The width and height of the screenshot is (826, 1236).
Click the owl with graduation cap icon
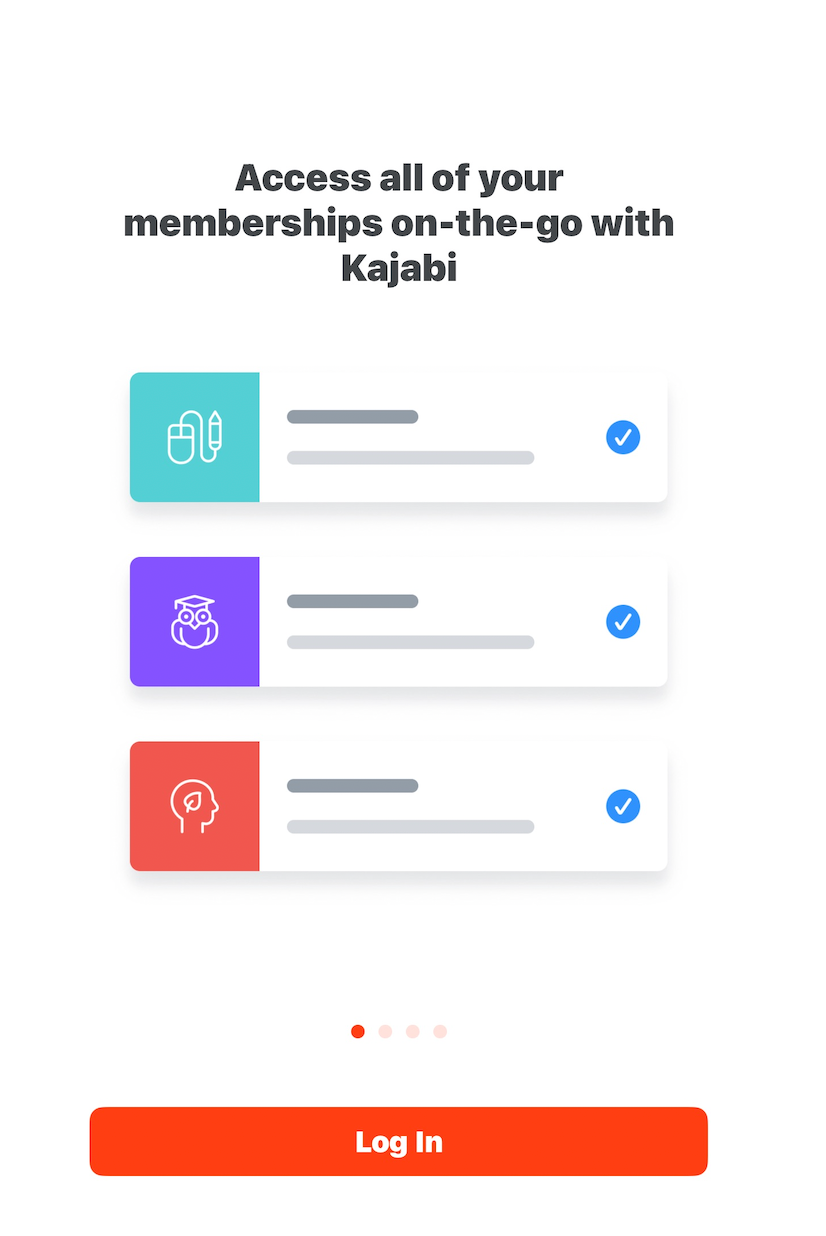pyautogui.click(x=195, y=621)
